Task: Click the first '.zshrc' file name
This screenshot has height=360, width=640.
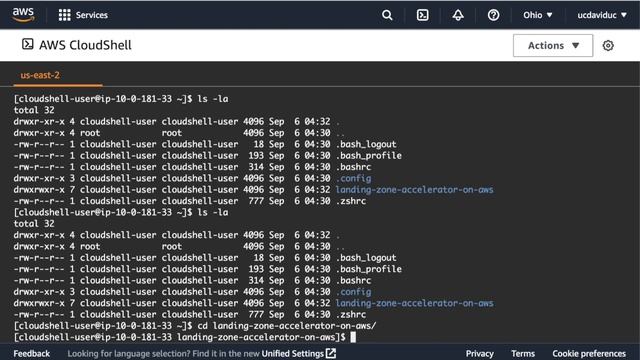Action: point(351,201)
